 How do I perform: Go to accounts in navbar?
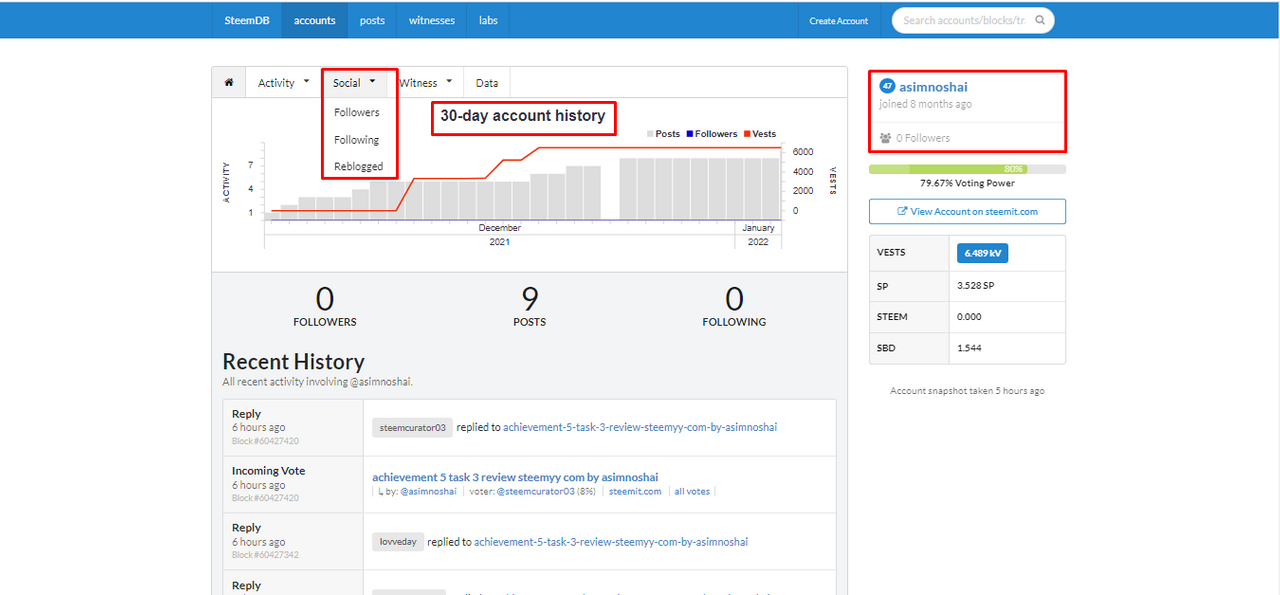pos(315,20)
